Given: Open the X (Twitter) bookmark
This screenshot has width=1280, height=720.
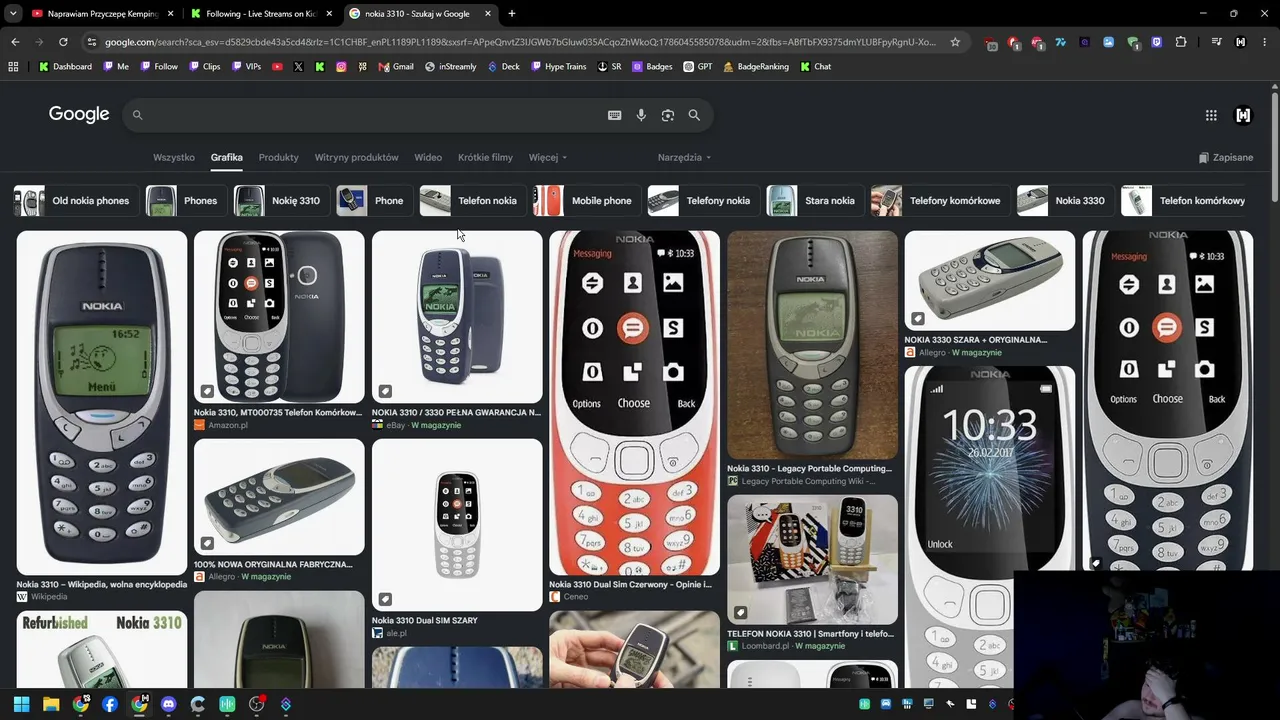Looking at the screenshot, I should 298,67.
